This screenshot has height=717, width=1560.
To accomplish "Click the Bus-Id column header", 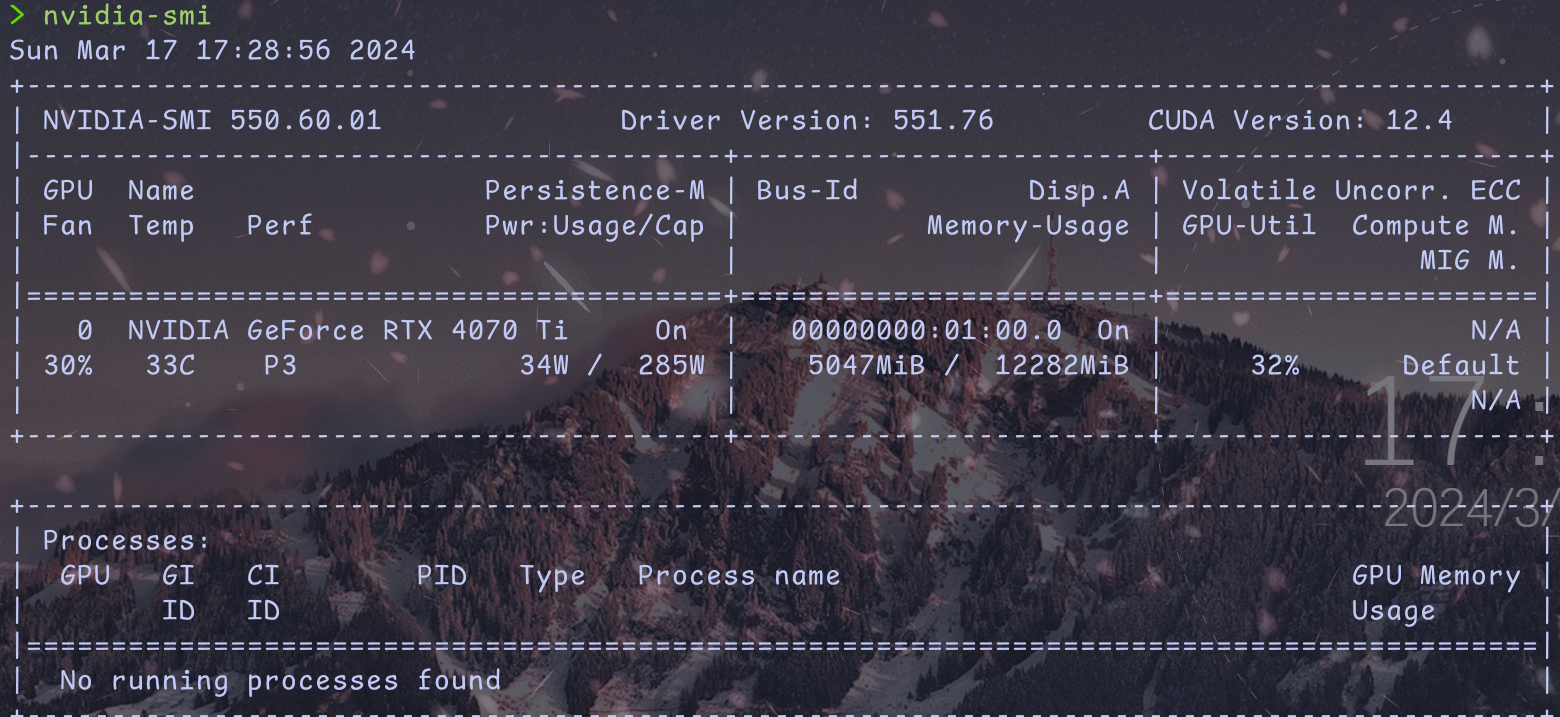I will pyautogui.click(x=807, y=190).
